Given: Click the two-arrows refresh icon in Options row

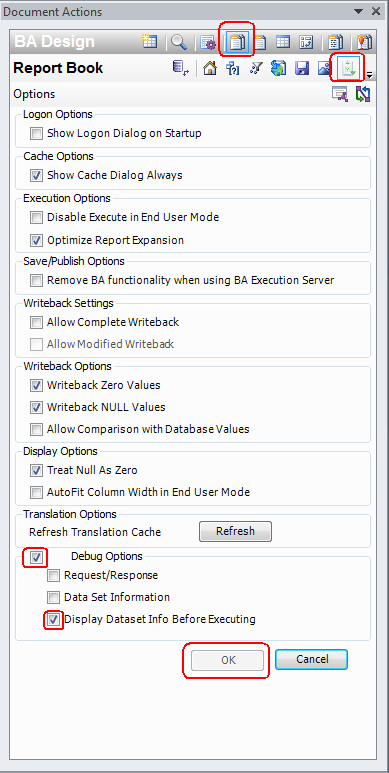Looking at the screenshot, I should (363, 94).
